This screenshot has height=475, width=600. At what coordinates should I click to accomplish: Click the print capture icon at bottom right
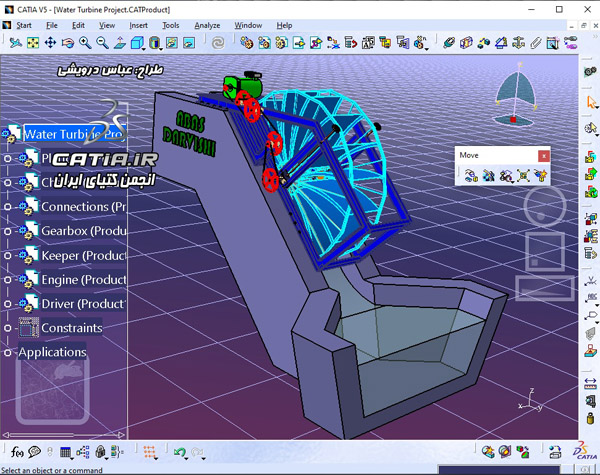555,452
